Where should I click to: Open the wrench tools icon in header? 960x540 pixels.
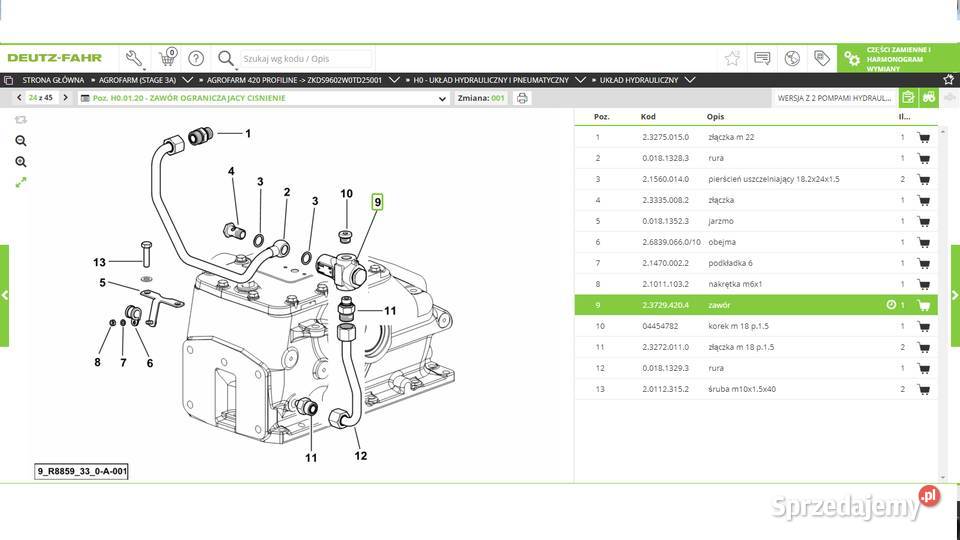(134, 58)
